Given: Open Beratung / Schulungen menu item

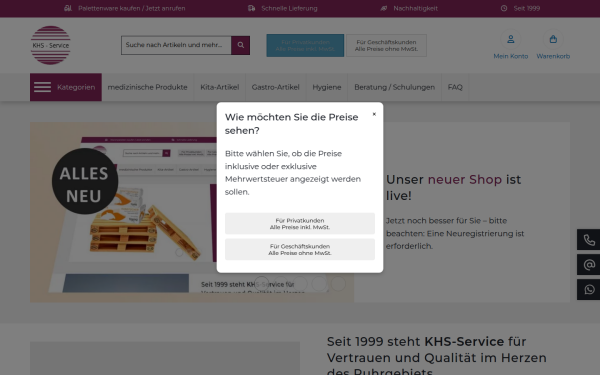Looking at the screenshot, I should coord(395,87).
